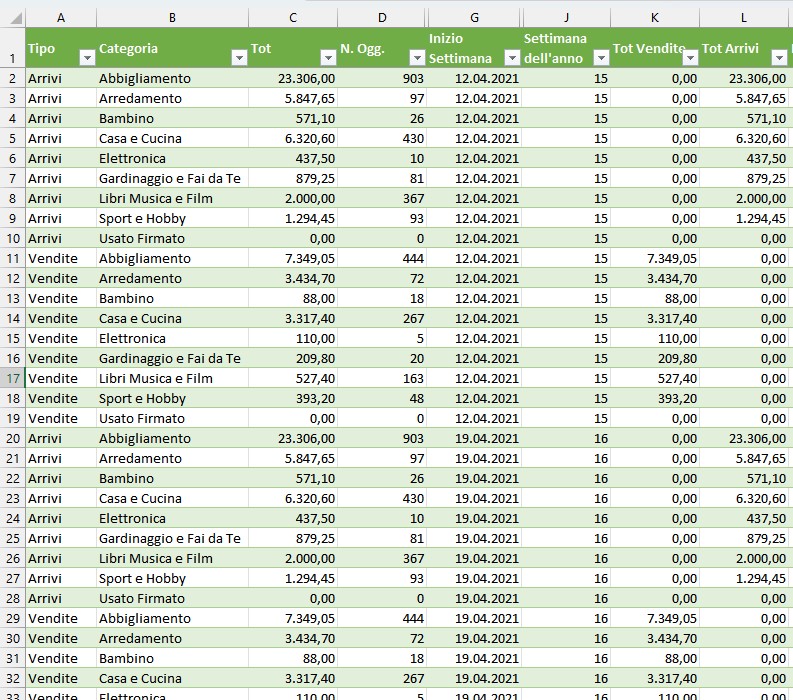Click Usato Firmato in row 10

[x=172, y=238]
